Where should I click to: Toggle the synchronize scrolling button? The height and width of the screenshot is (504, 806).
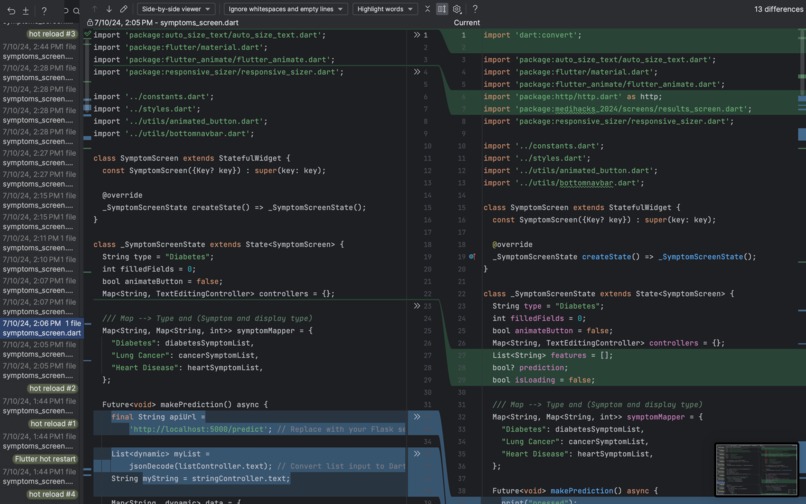tap(442, 9)
